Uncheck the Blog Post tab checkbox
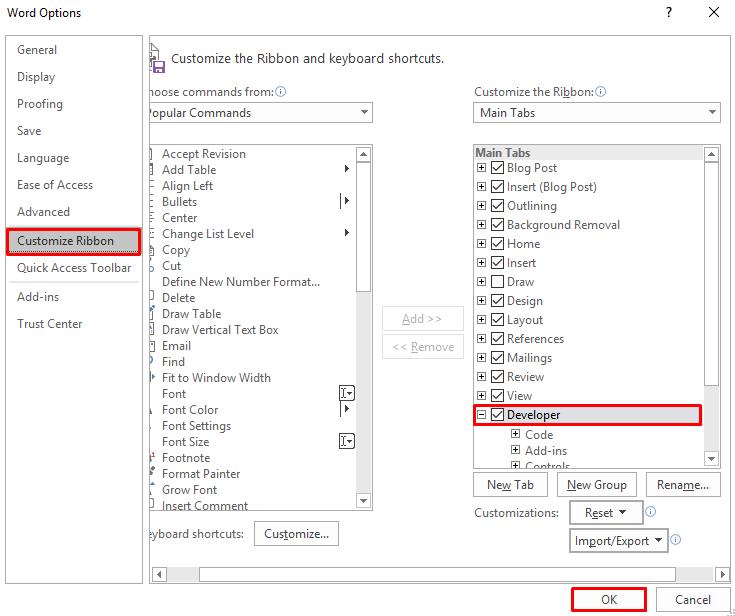The height and width of the screenshot is (616, 735). tap(497, 167)
